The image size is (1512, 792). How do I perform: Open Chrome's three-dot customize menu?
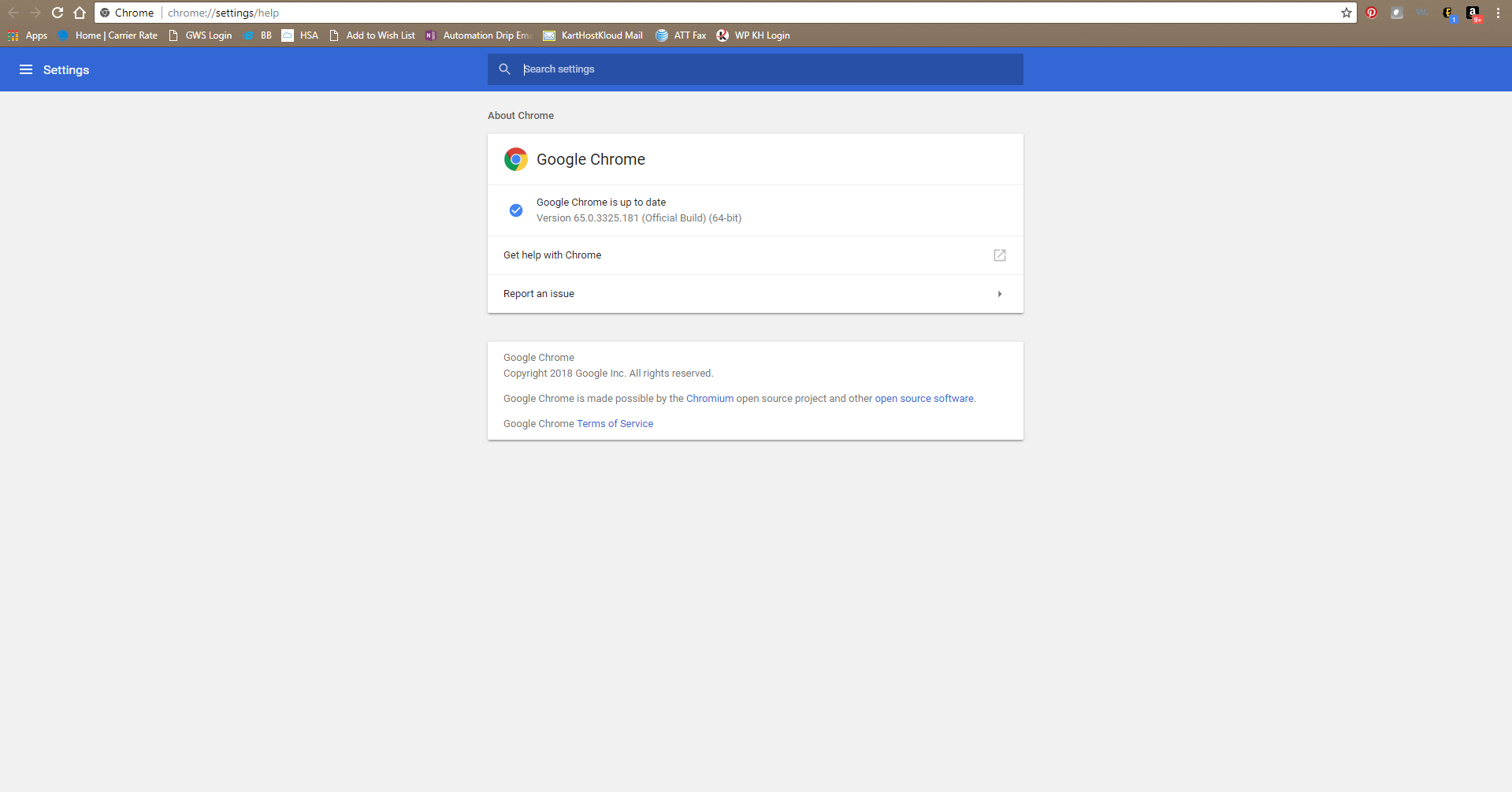[x=1497, y=13]
